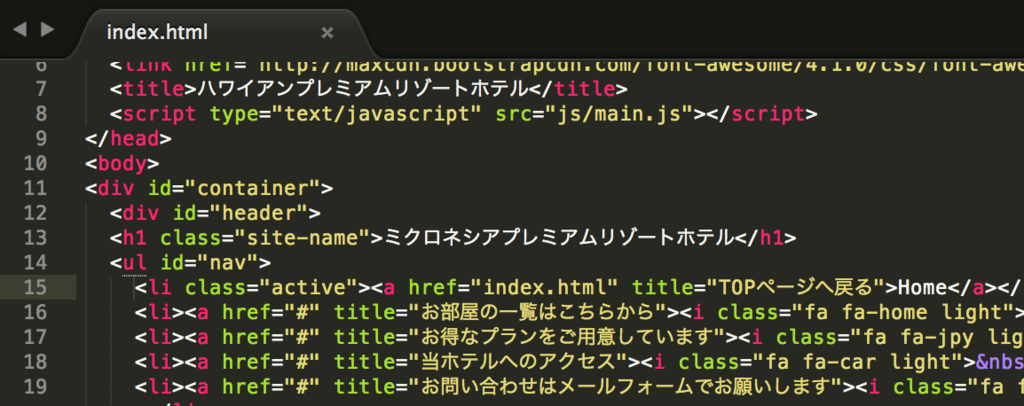Click the h1 text ミクロネシアプレミアムリゾートホテル

pos(558,238)
